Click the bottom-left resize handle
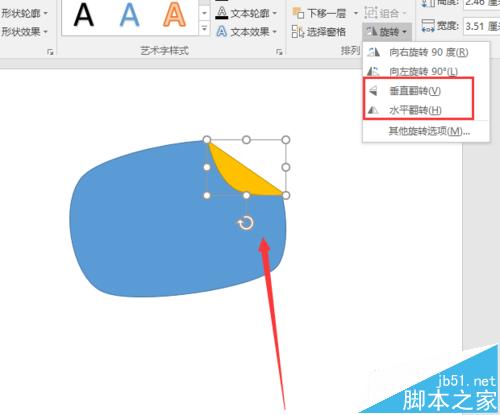Viewport: 500px width, 415px height. click(207, 195)
